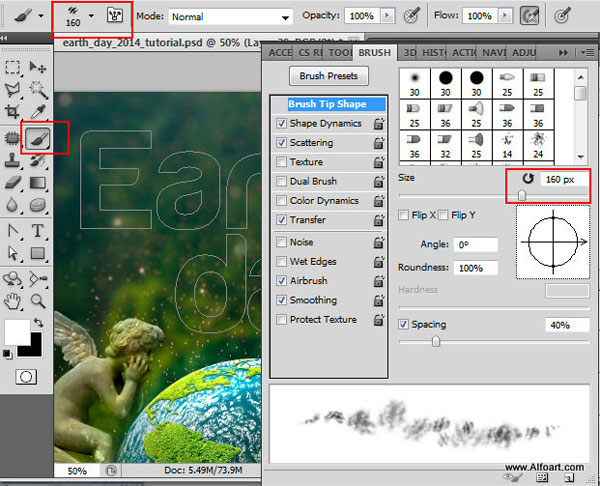The width and height of the screenshot is (600, 486).
Task: Select the Type tool
Action: [x=38, y=231]
